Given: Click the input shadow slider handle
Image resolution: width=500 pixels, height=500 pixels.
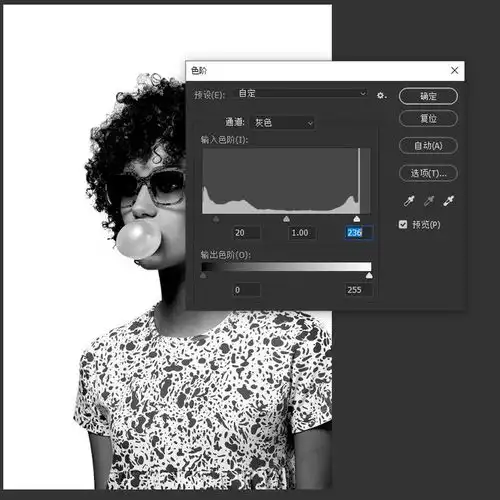Looking at the screenshot, I should (216, 219).
